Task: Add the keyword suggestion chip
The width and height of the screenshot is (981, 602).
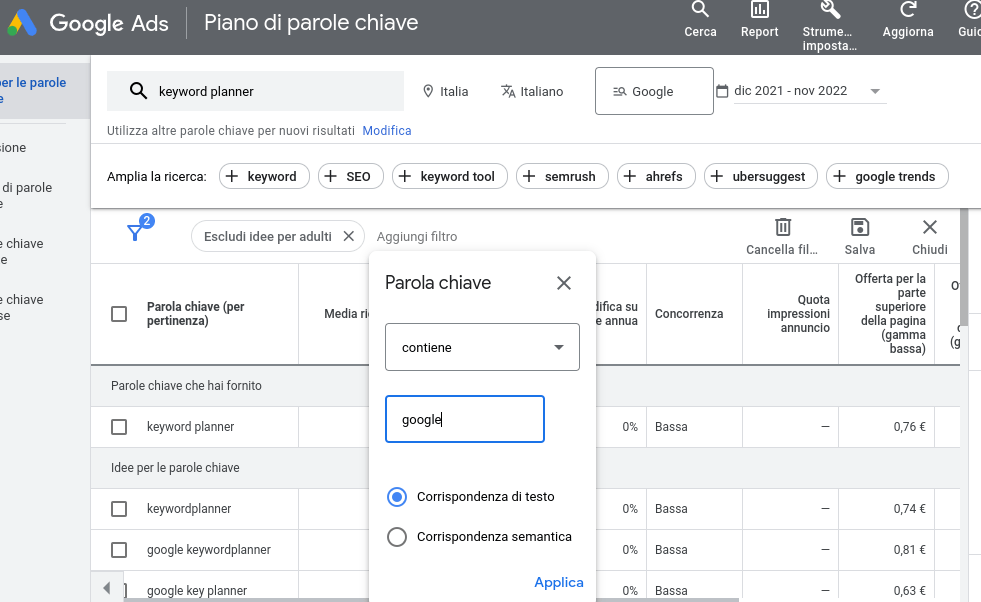Action: tap(264, 176)
